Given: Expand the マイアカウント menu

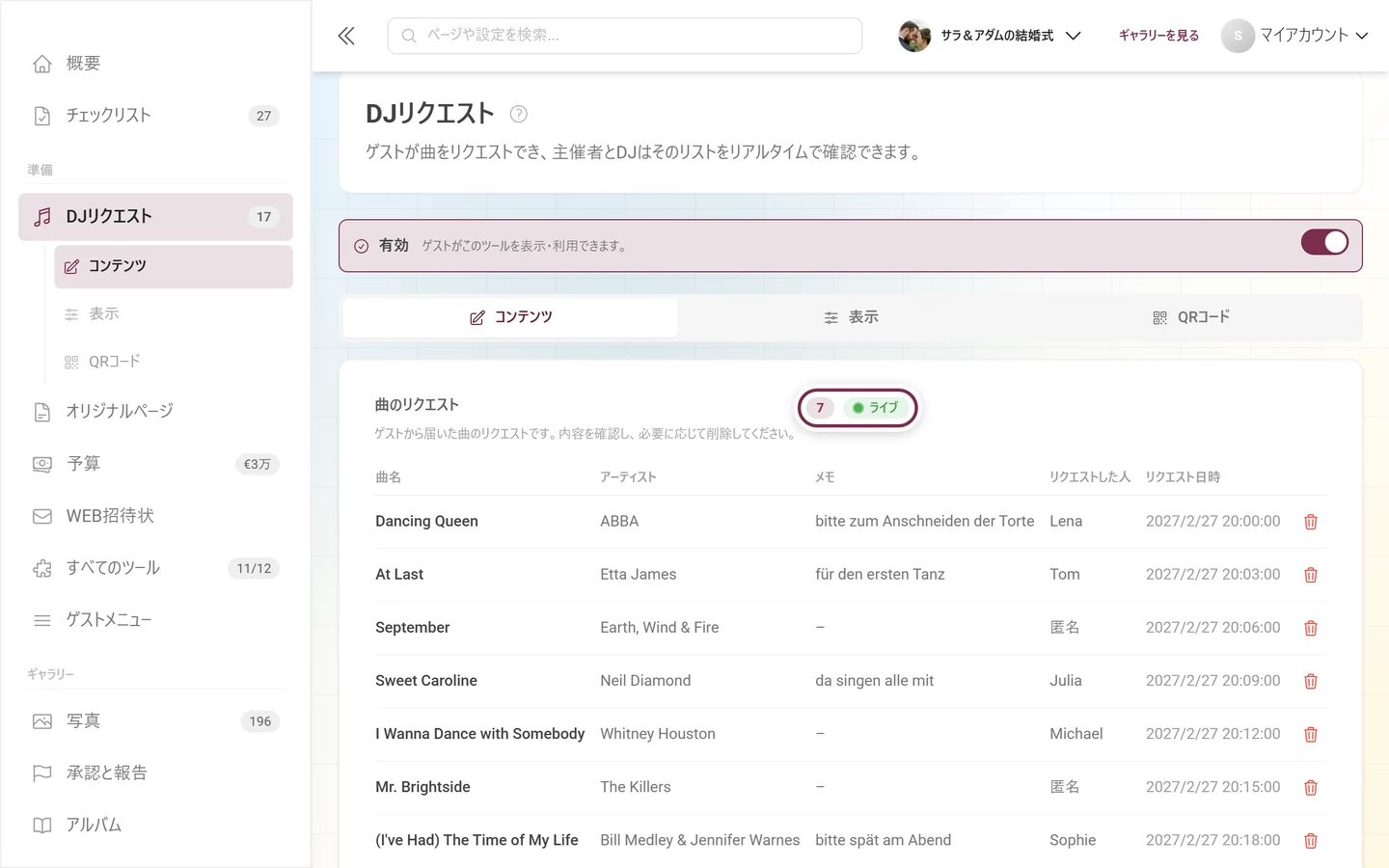Looking at the screenshot, I should click(1294, 36).
